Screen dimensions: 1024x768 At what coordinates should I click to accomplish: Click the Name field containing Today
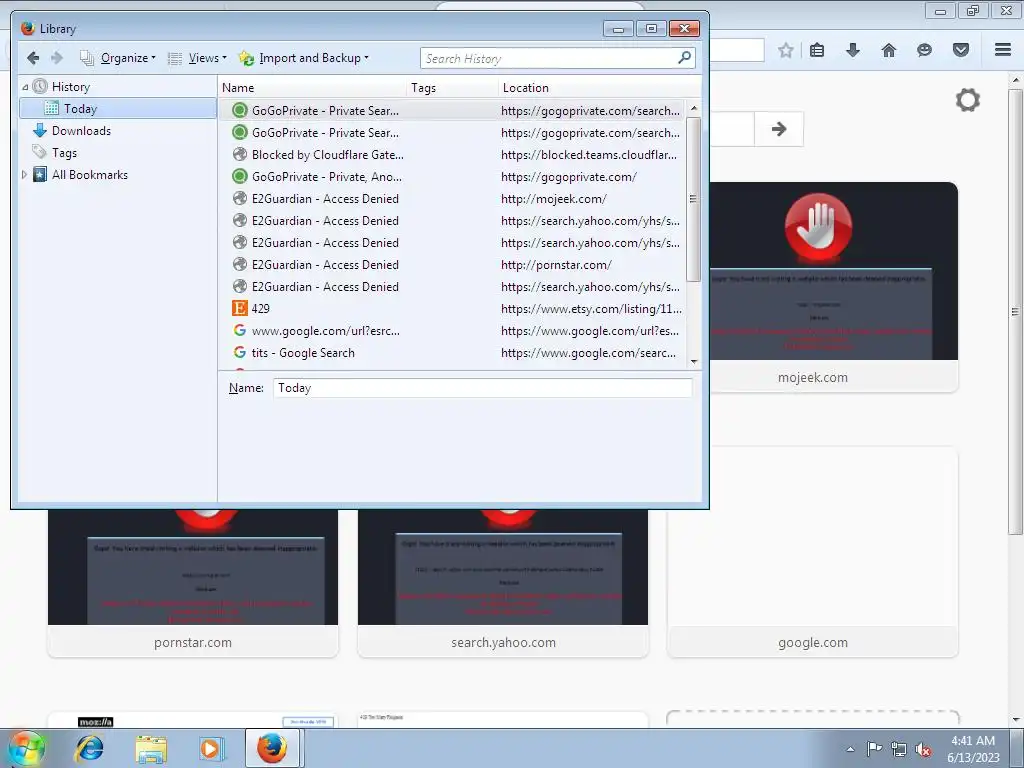482,388
